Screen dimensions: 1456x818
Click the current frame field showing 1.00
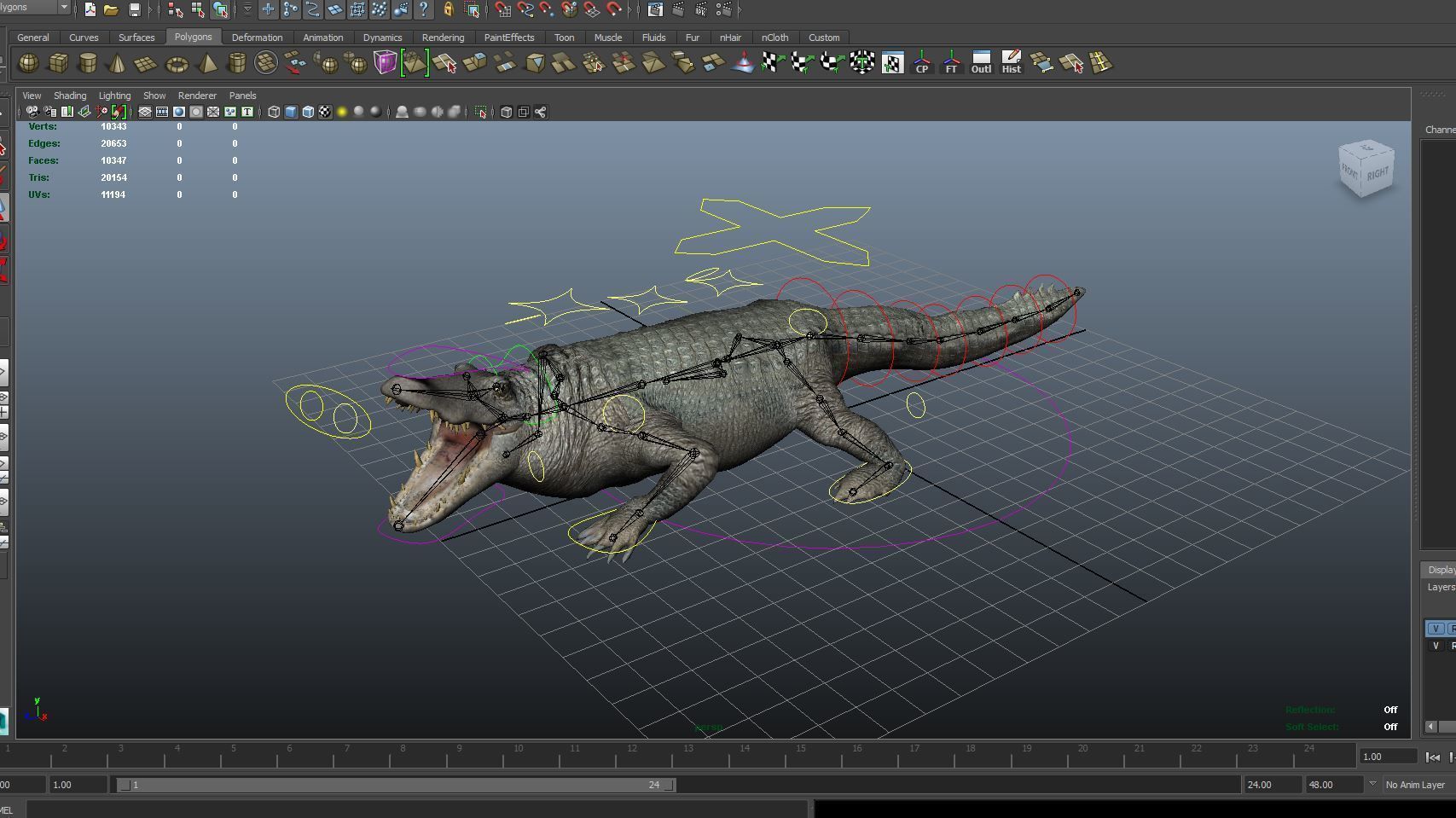1389,757
